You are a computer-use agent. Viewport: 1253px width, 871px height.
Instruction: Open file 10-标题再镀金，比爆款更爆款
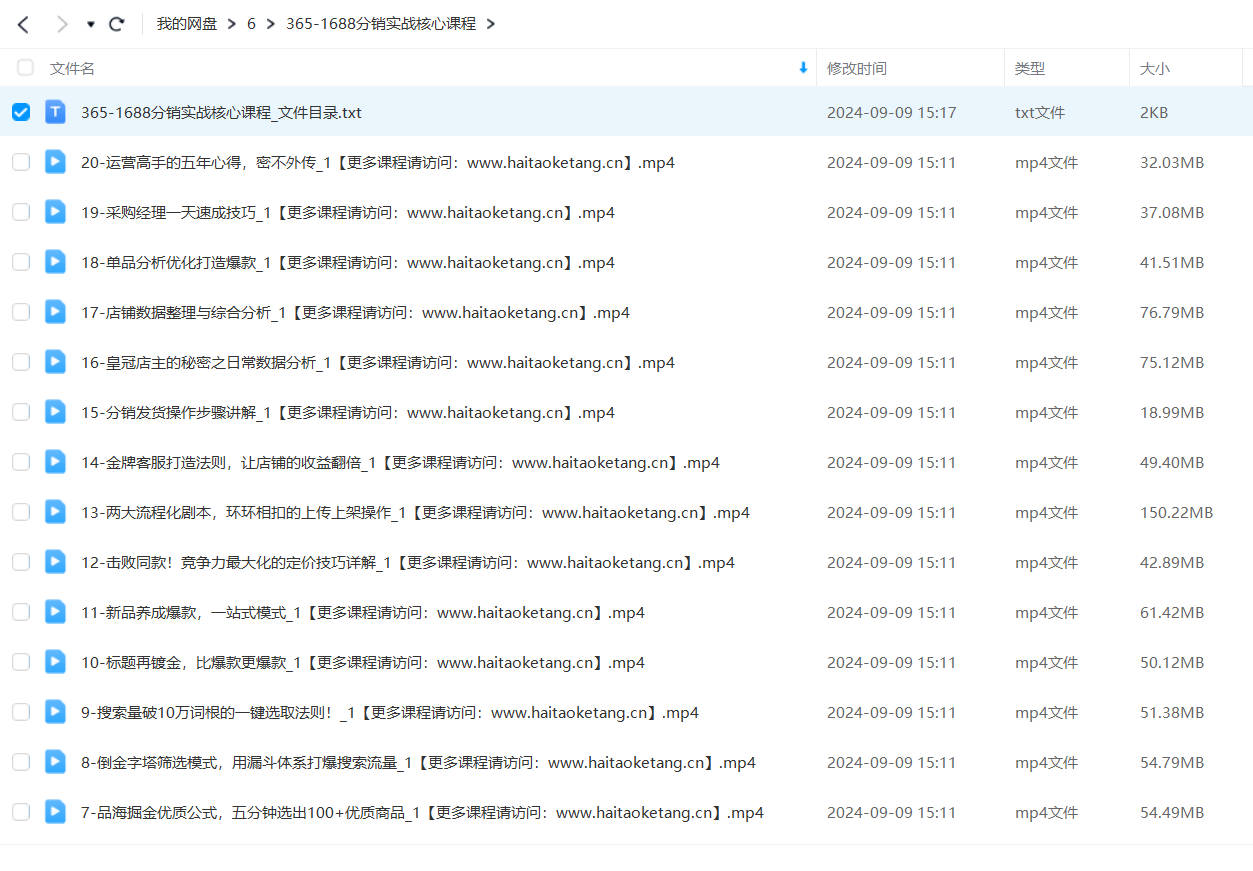pos(363,662)
